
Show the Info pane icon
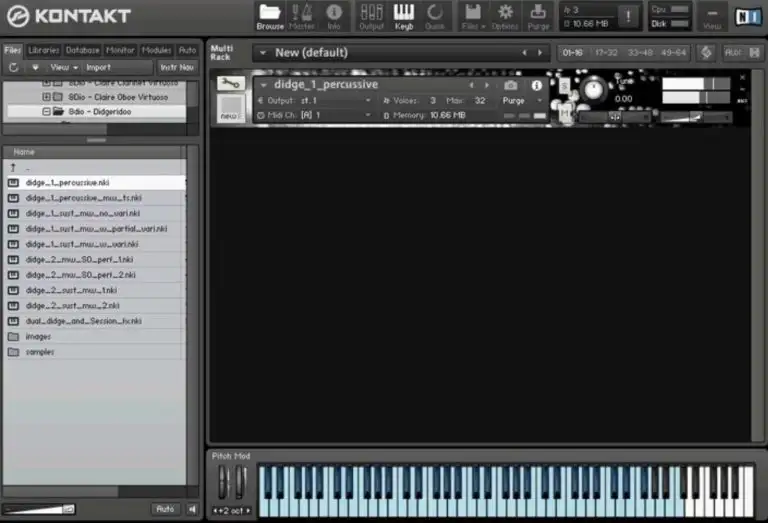click(x=334, y=16)
